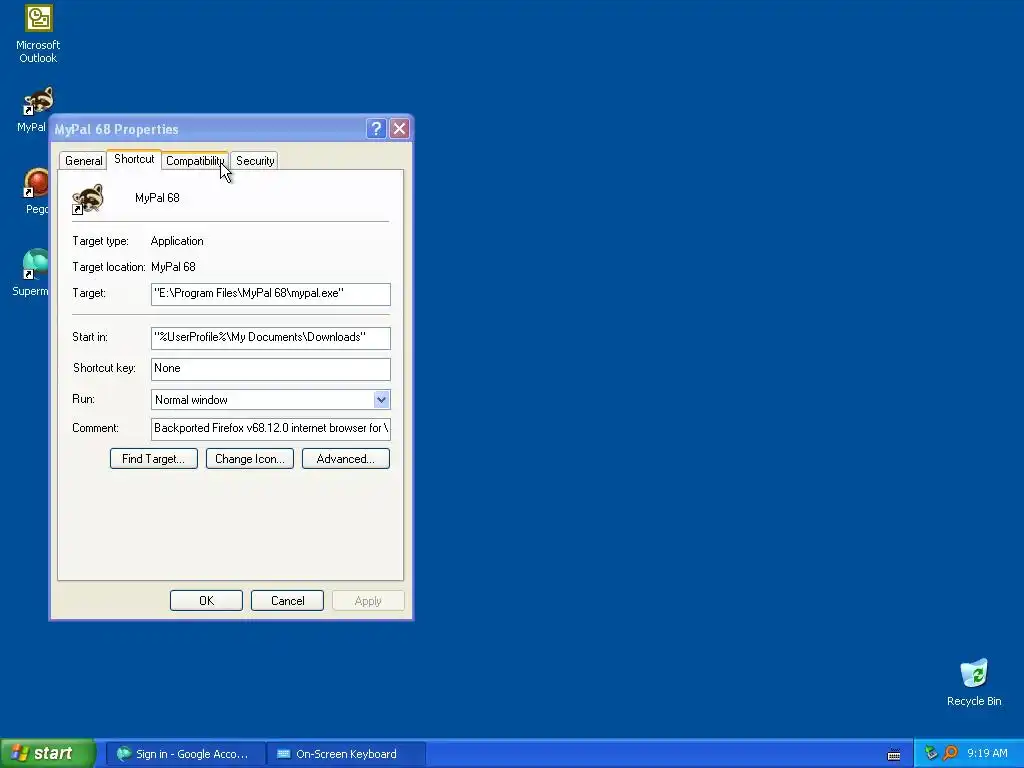This screenshot has width=1024, height=768.
Task: Click the Change Icon button
Action: tap(249, 458)
